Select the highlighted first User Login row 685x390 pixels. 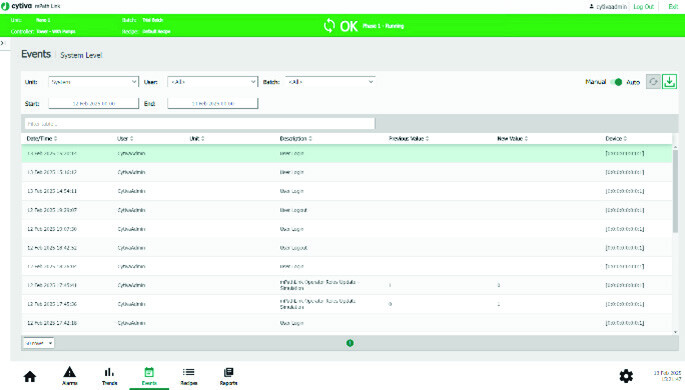coord(347,153)
